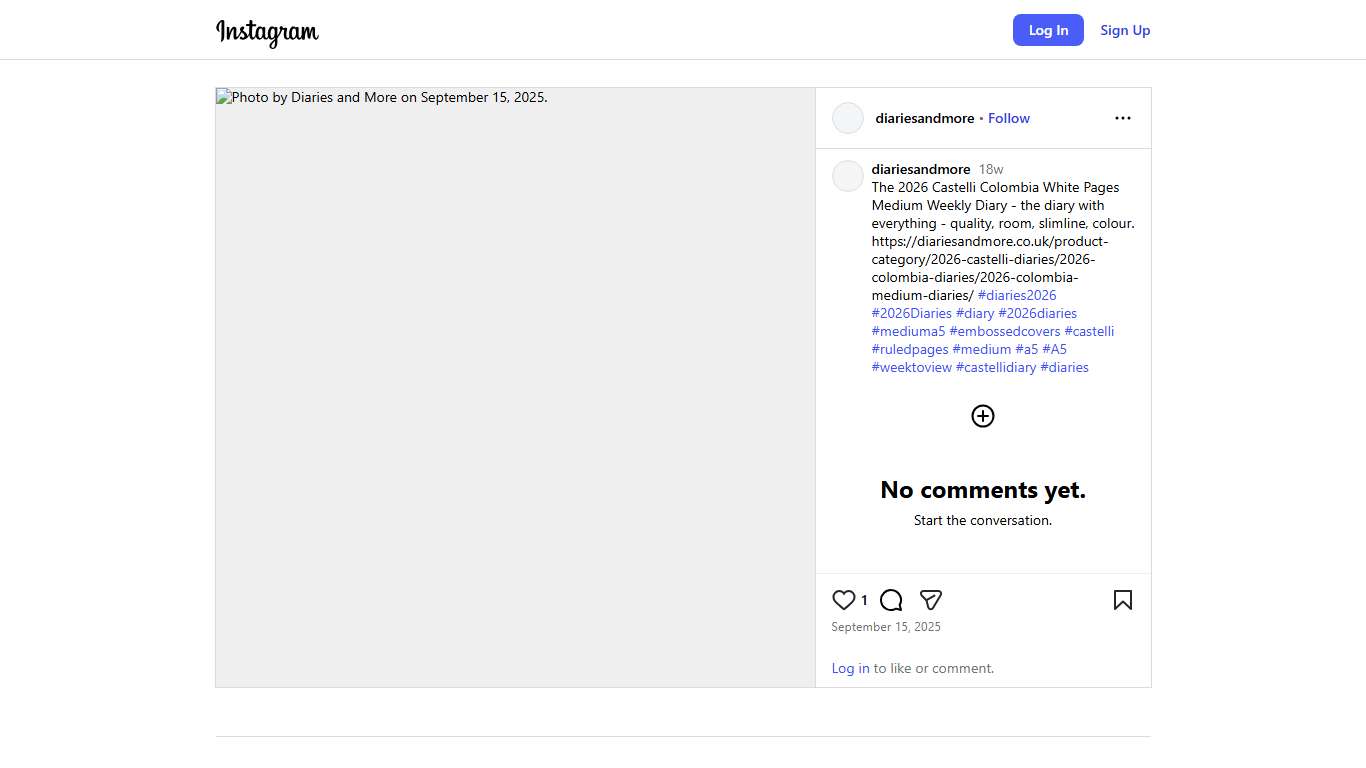Click the Instagram logo

coord(267,32)
